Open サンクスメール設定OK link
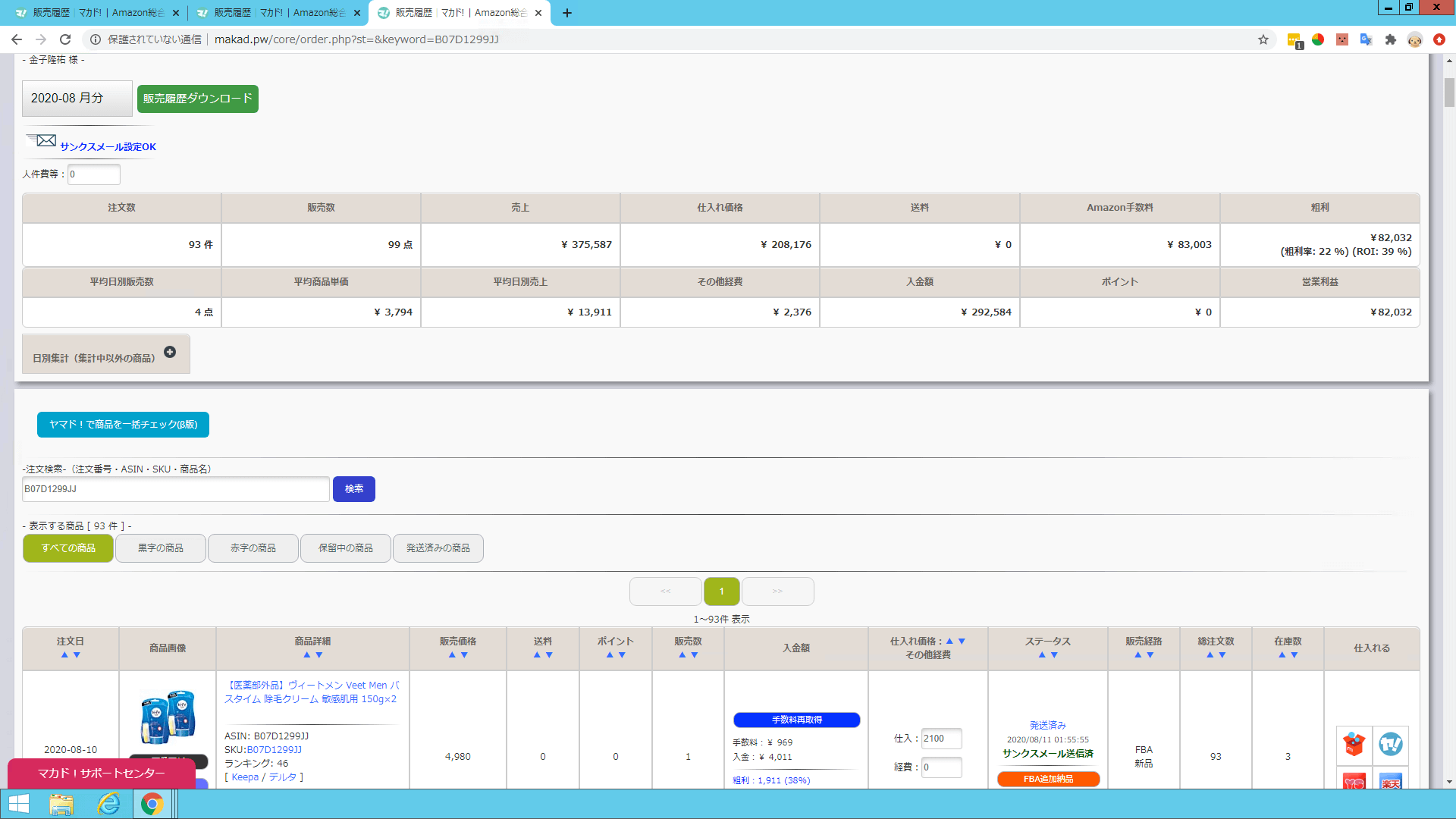The width and height of the screenshot is (1456, 819). (108, 147)
